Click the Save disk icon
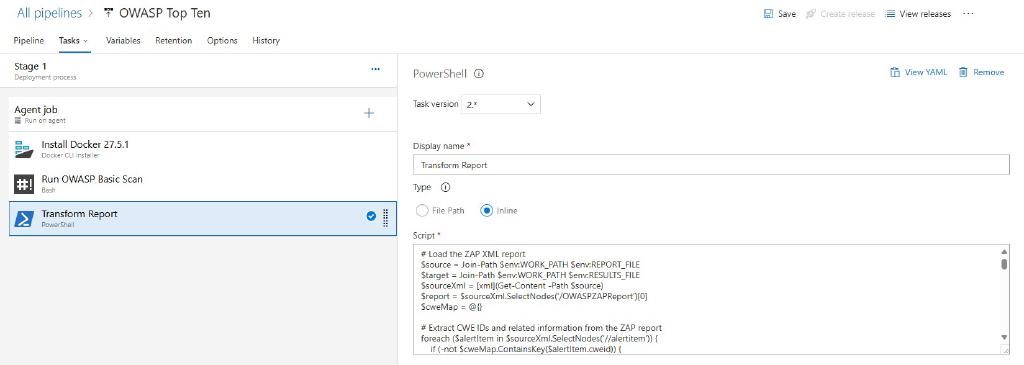The width and height of the screenshot is (1024, 365). [769, 14]
